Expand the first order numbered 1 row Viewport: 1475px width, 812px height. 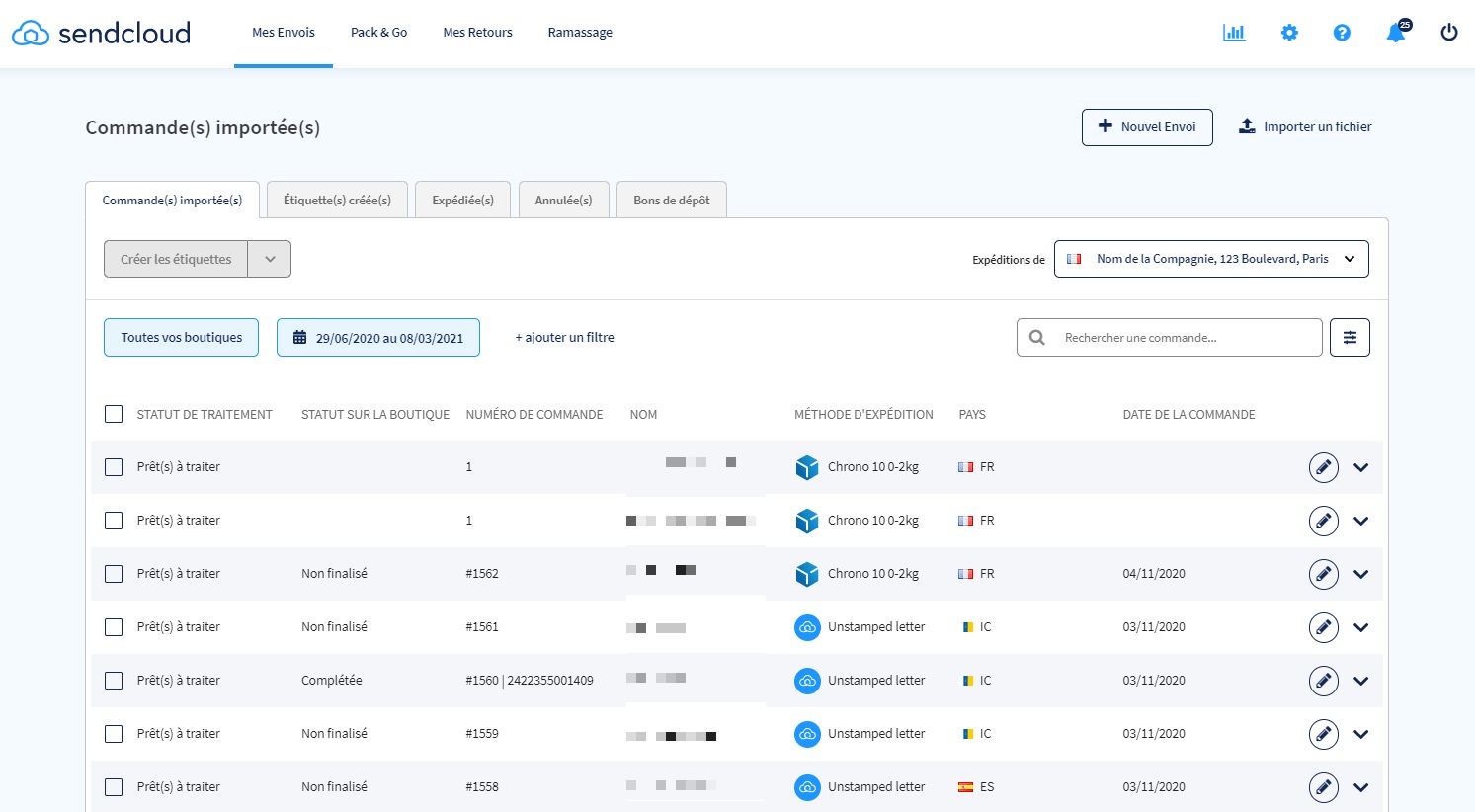pyautogui.click(x=1361, y=467)
